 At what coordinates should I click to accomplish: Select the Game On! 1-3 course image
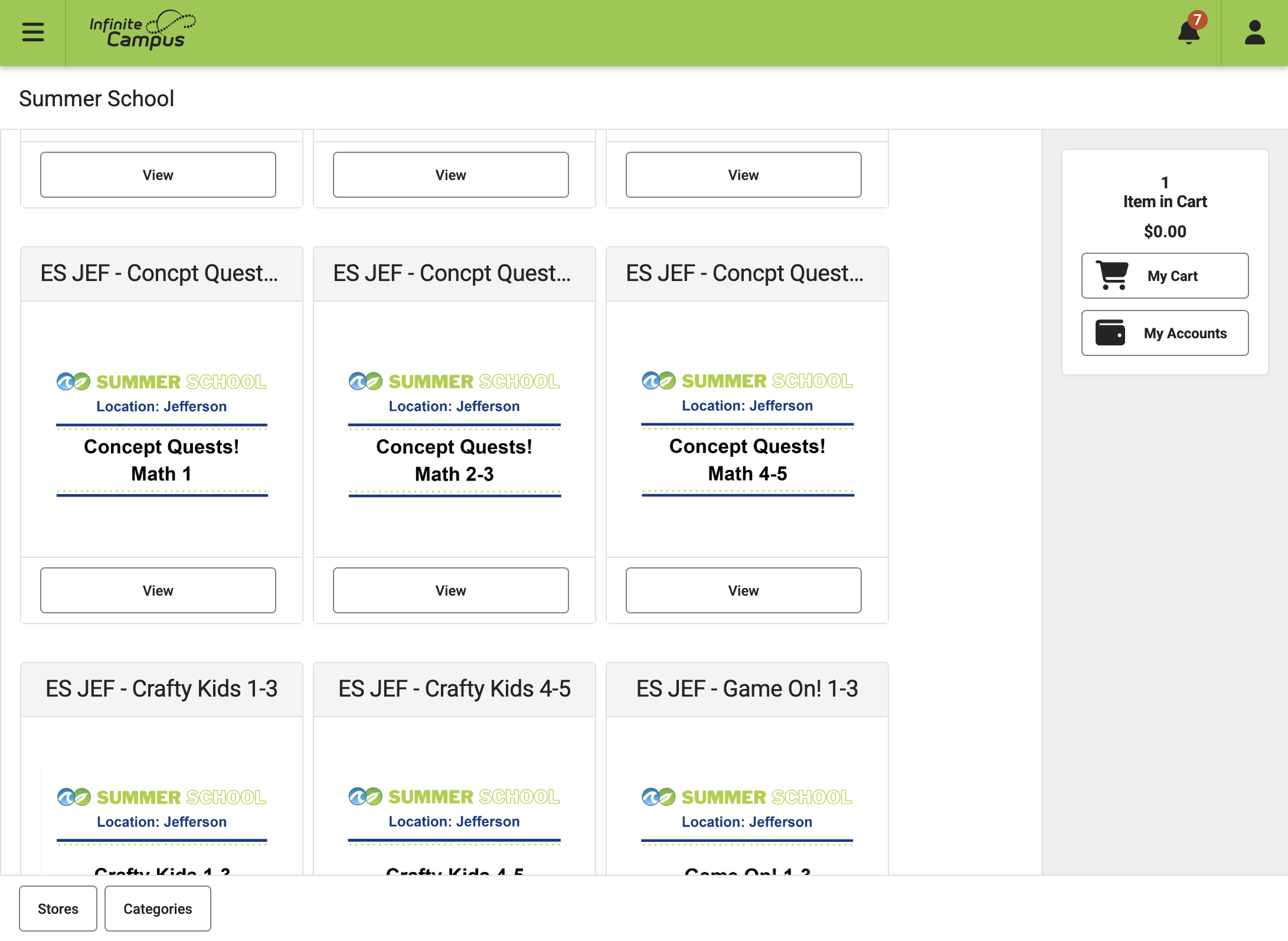tap(747, 829)
